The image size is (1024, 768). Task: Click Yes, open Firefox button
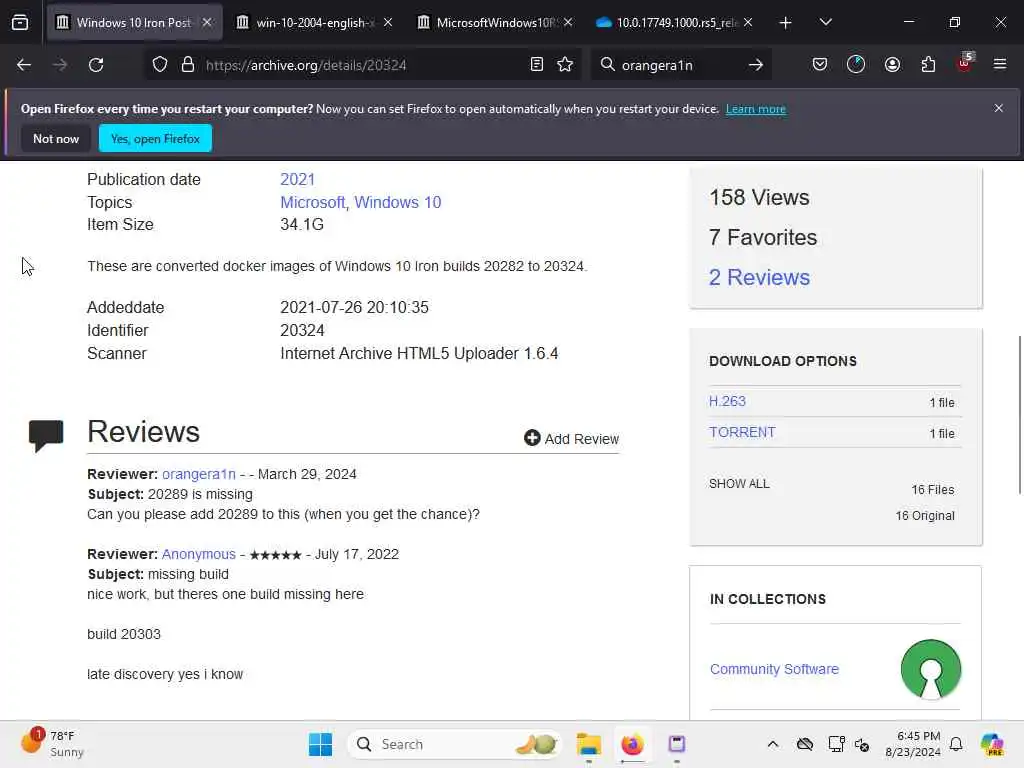click(155, 138)
